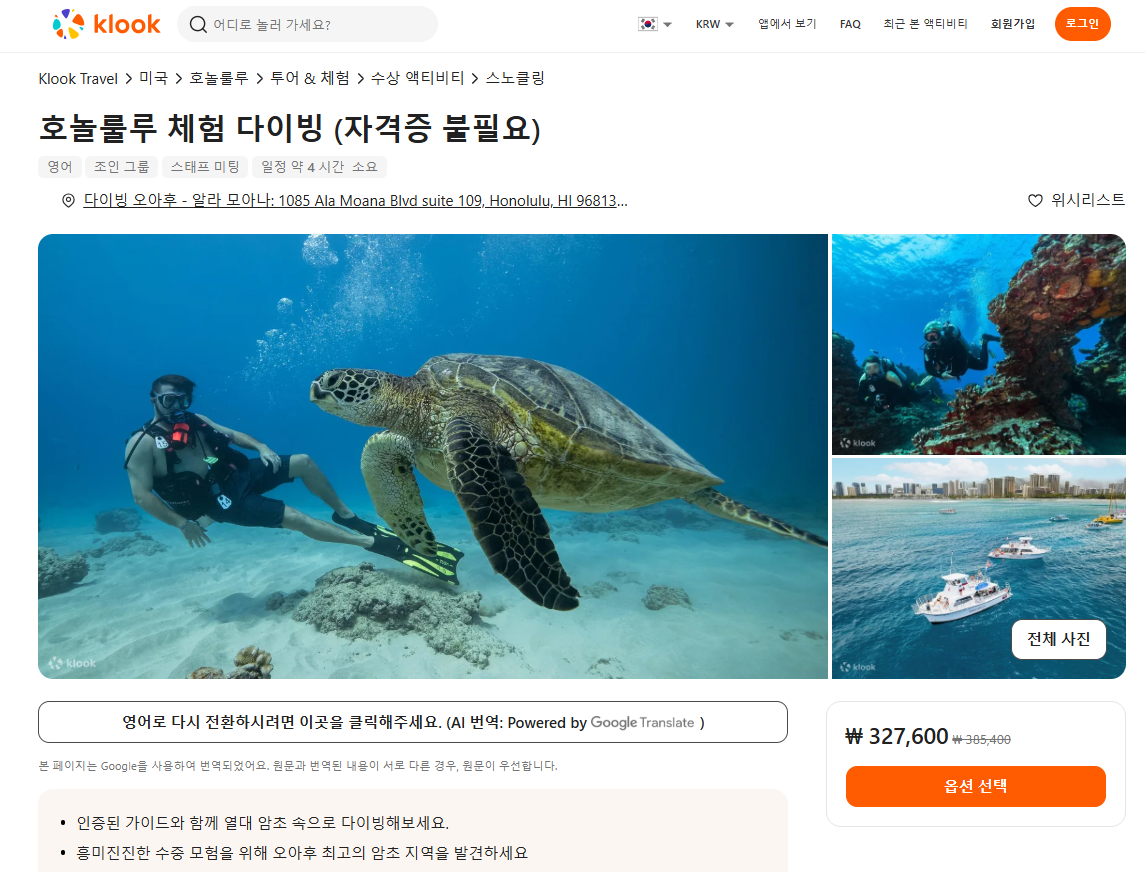Go to 수상 액티비티 breadcrumb
The image size is (1145, 872).
417,78
